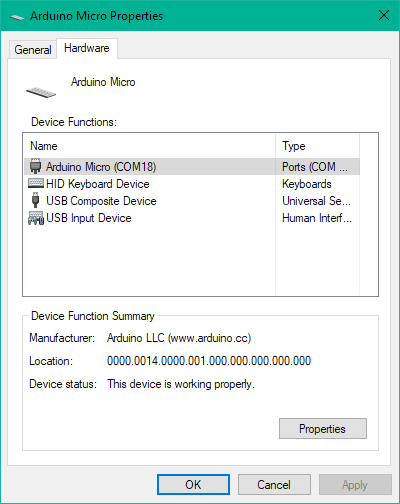
Task: Click the Keyboards type cell
Action: (307, 184)
